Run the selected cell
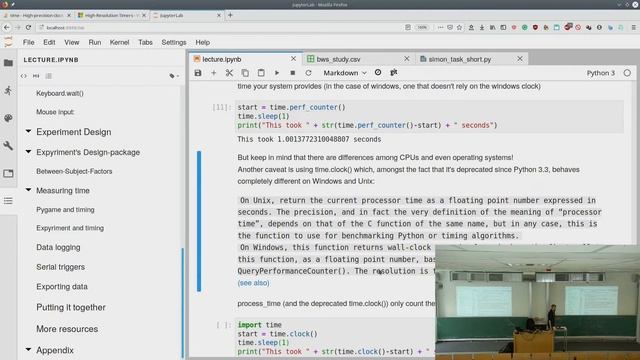The width and height of the screenshot is (640, 360). tap(277, 73)
